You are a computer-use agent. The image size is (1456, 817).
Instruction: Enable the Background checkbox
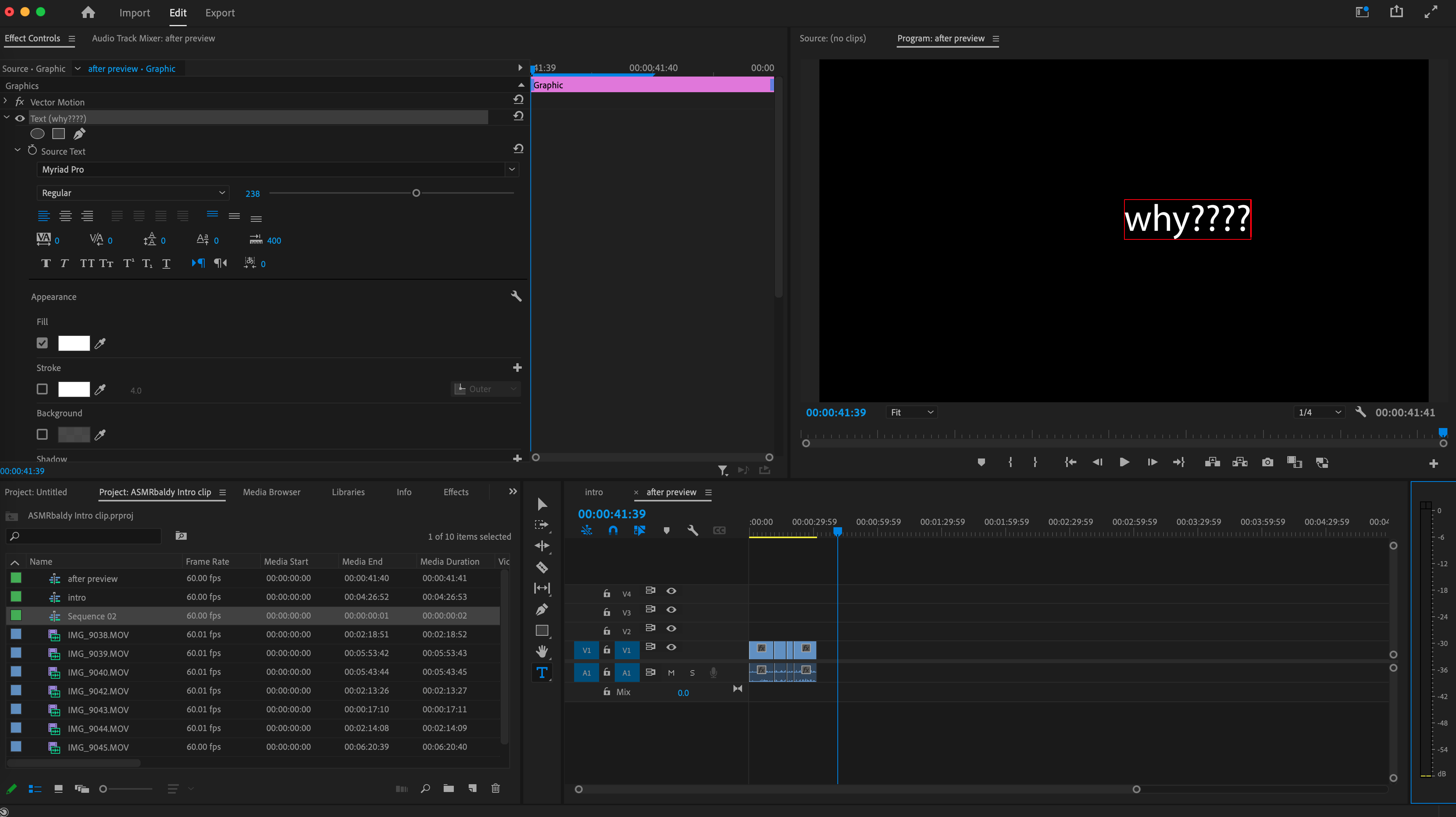[42, 434]
